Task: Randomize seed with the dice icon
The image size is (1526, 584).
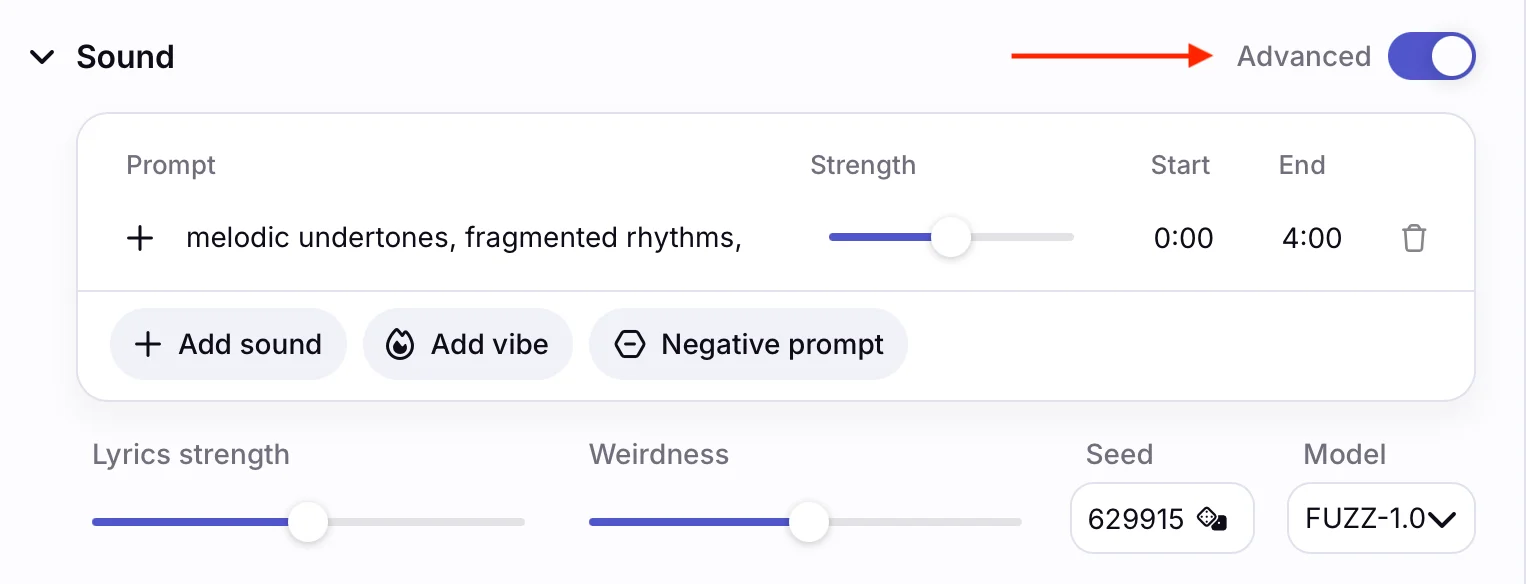Action: [x=1212, y=519]
